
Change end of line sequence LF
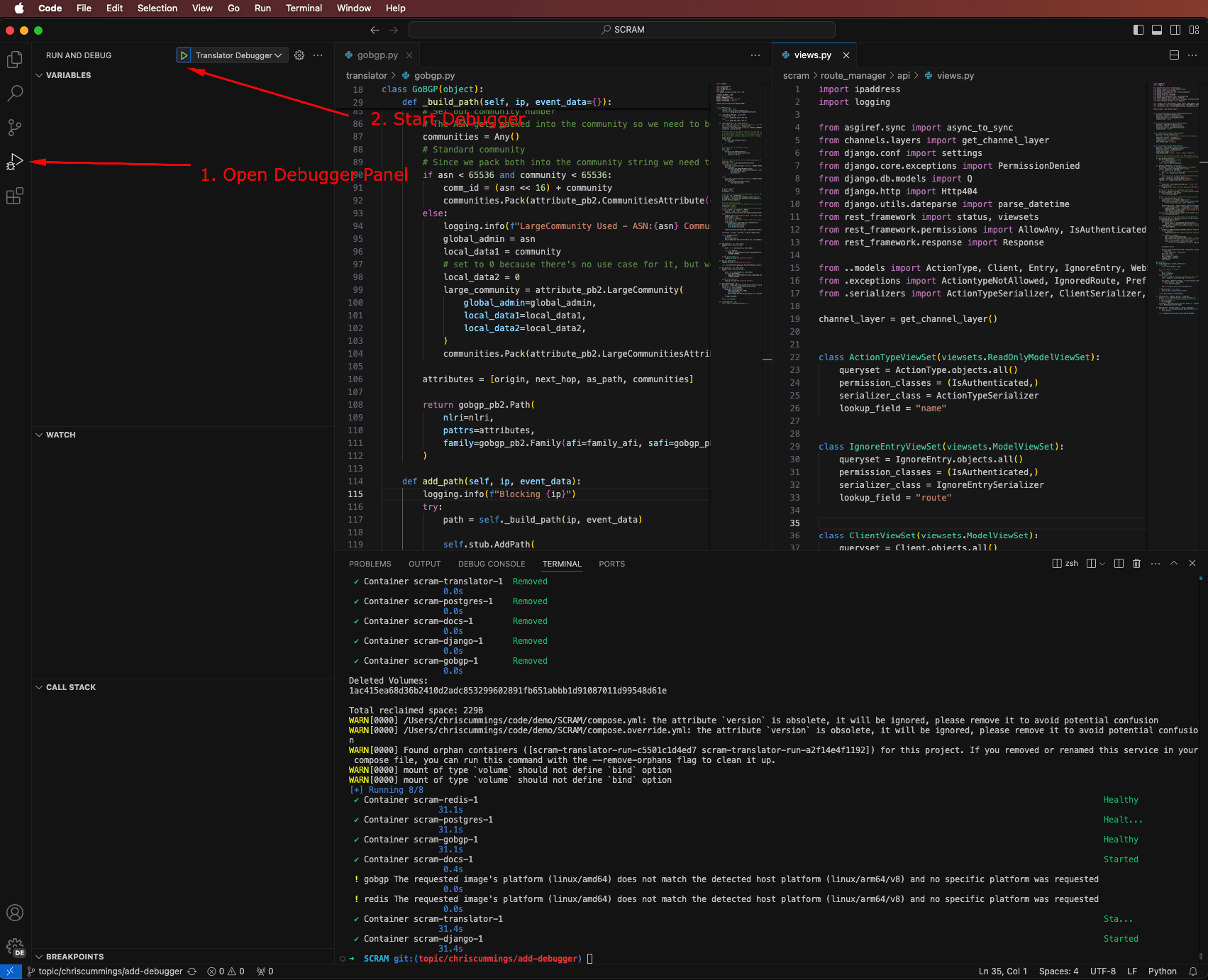(1132, 971)
